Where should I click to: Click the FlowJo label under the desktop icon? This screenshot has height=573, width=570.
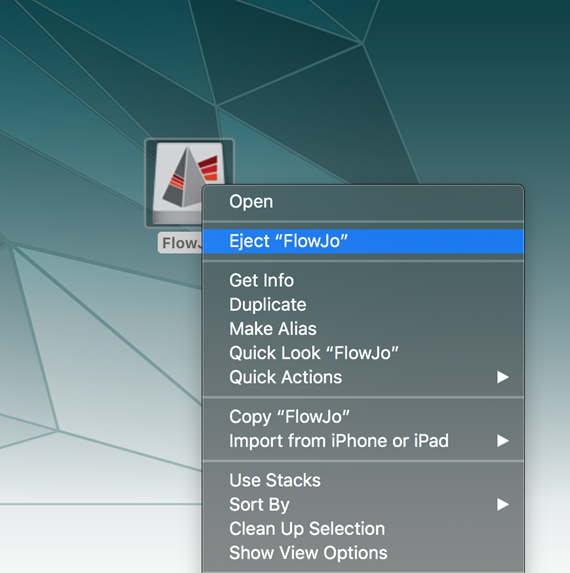180,243
